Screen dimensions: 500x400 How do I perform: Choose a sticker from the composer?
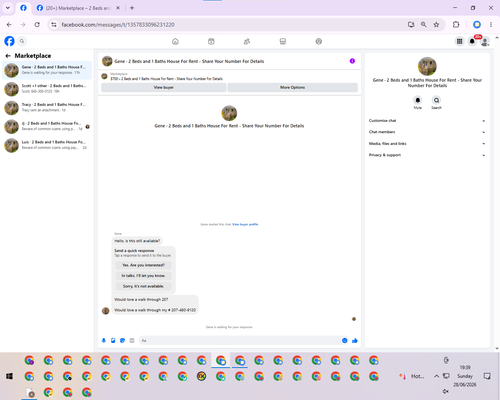click(122, 340)
